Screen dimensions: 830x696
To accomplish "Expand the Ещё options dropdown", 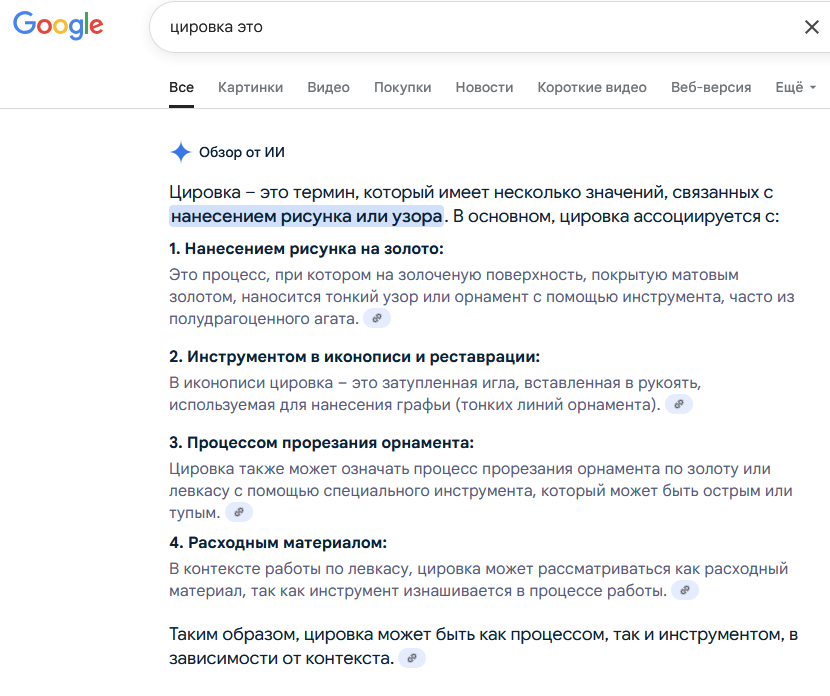I will [793, 87].
